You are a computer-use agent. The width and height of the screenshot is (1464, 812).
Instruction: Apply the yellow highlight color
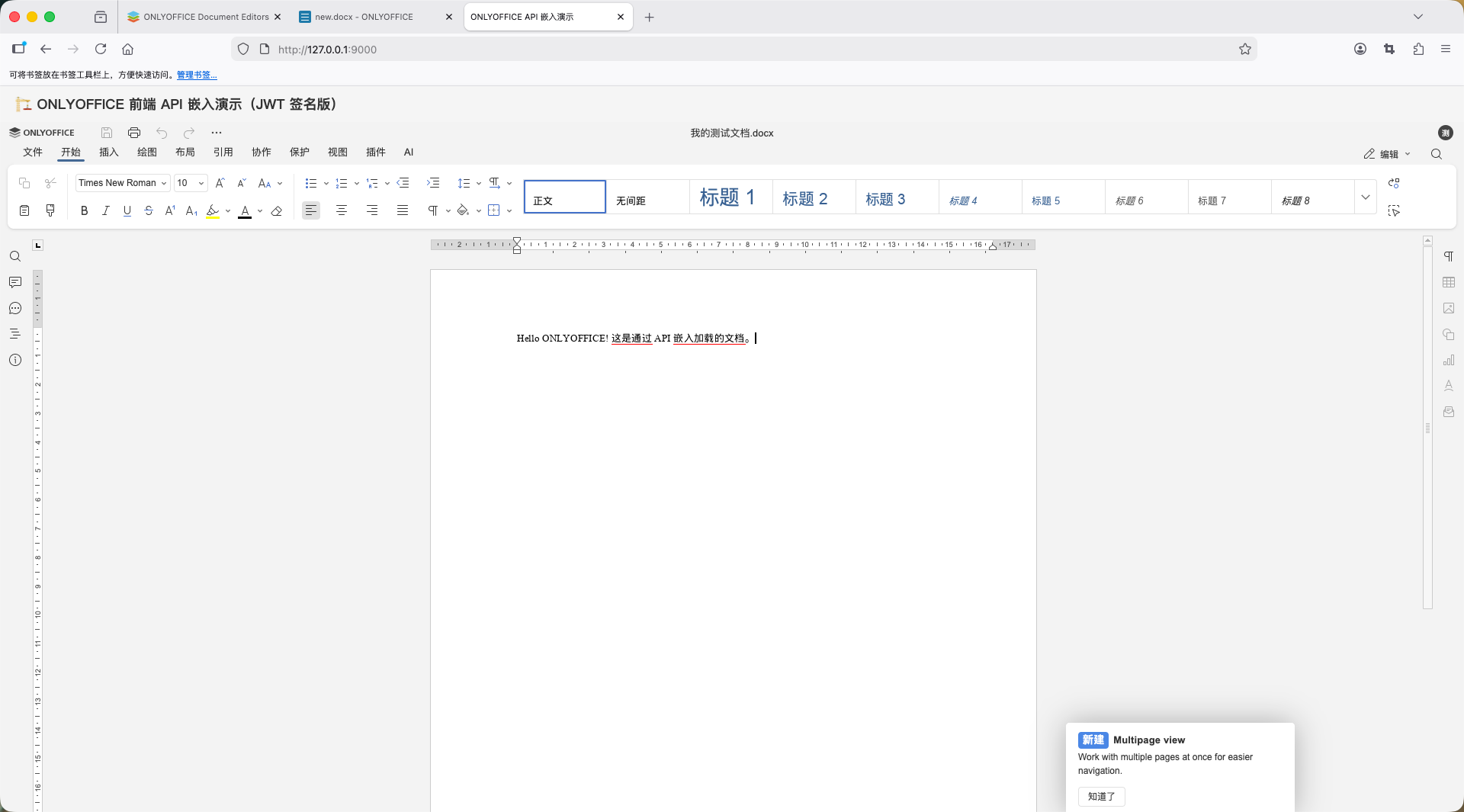click(213, 211)
